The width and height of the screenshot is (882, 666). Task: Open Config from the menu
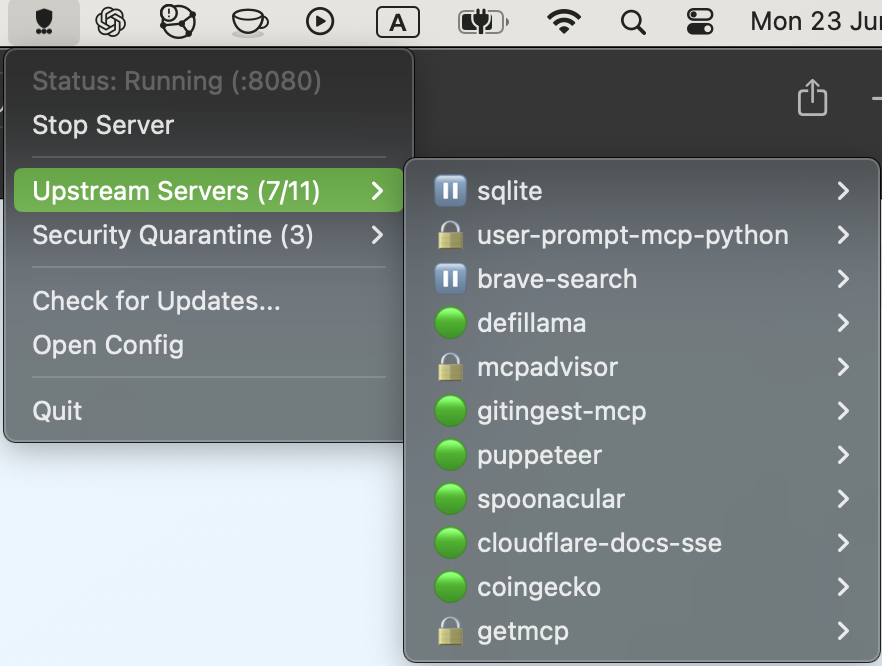click(108, 345)
